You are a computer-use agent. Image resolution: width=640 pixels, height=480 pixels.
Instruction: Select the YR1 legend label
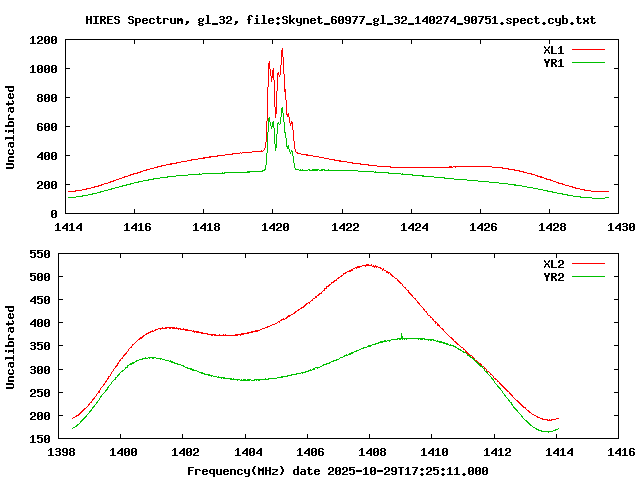coord(553,63)
